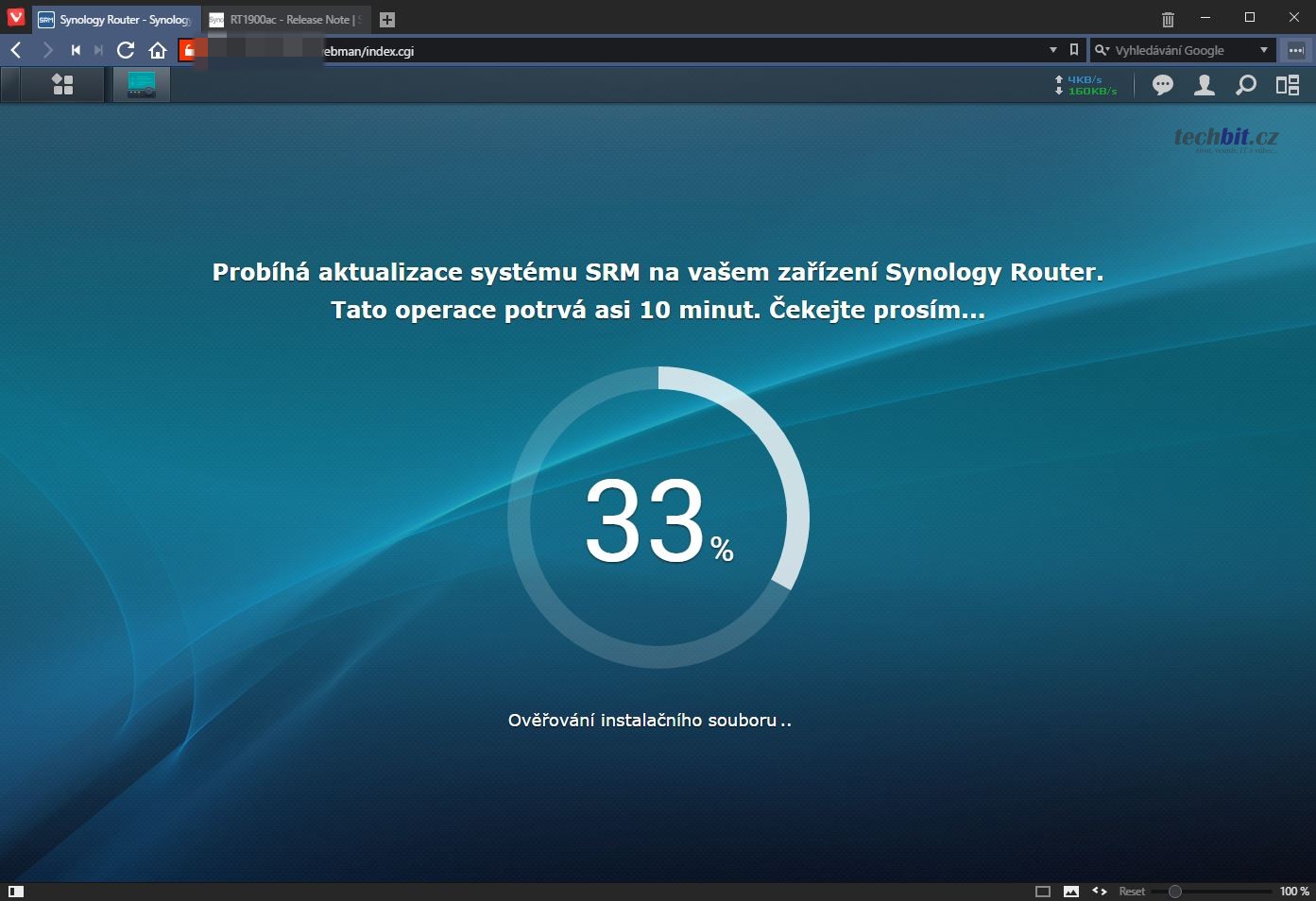Open the Vivaldi main menu
Viewport: 1316px width, 901px height.
click(x=15, y=18)
